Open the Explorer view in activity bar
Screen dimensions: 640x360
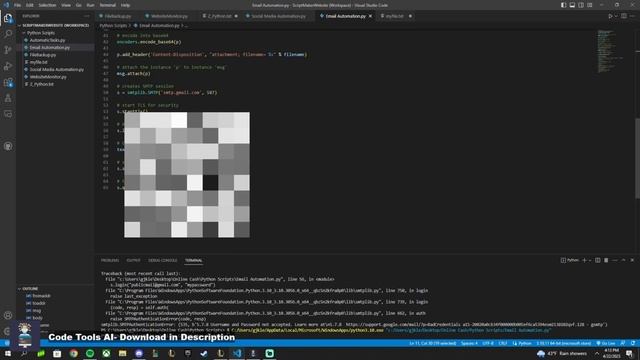[8, 18]
